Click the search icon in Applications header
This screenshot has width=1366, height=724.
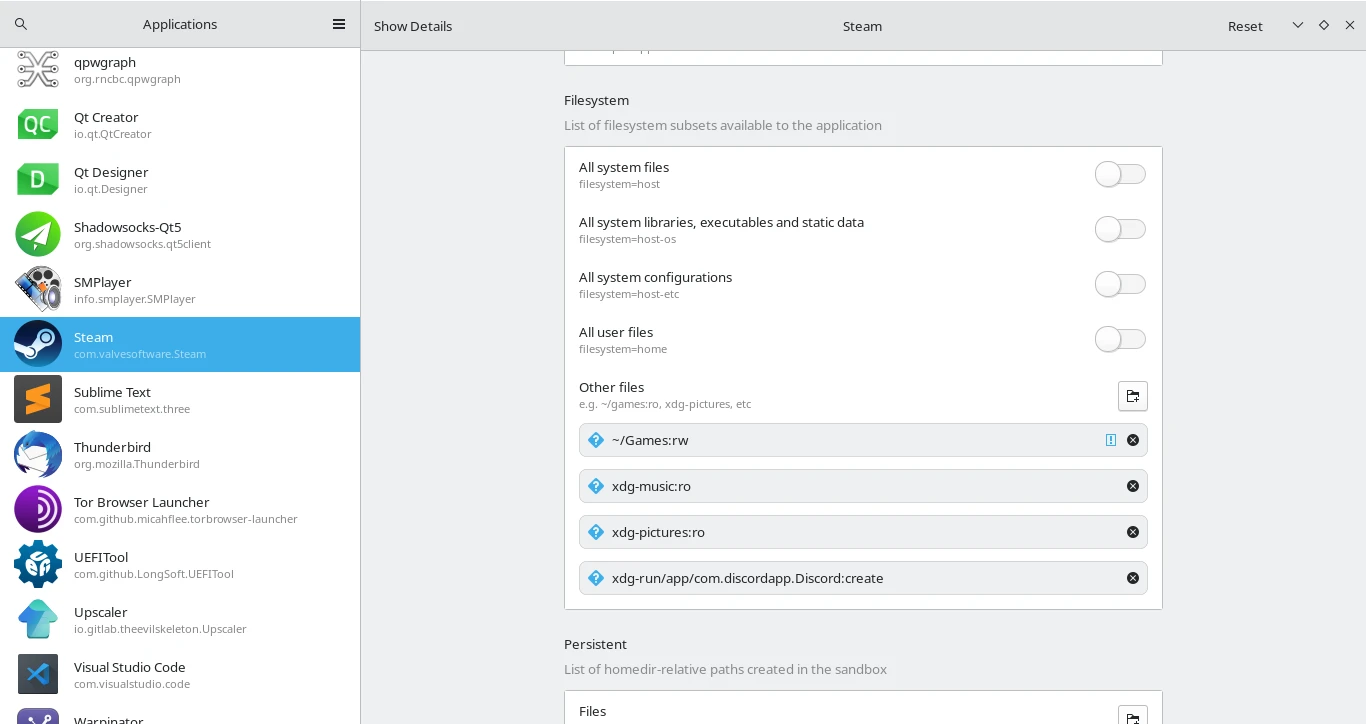[x=21, y=24]
